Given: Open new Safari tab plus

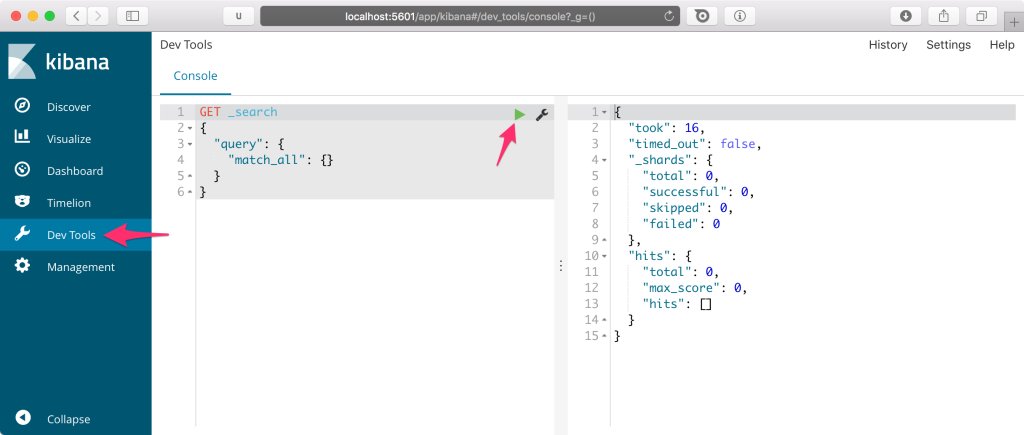Looking at the screenshot, I should tap(1014, 21).
